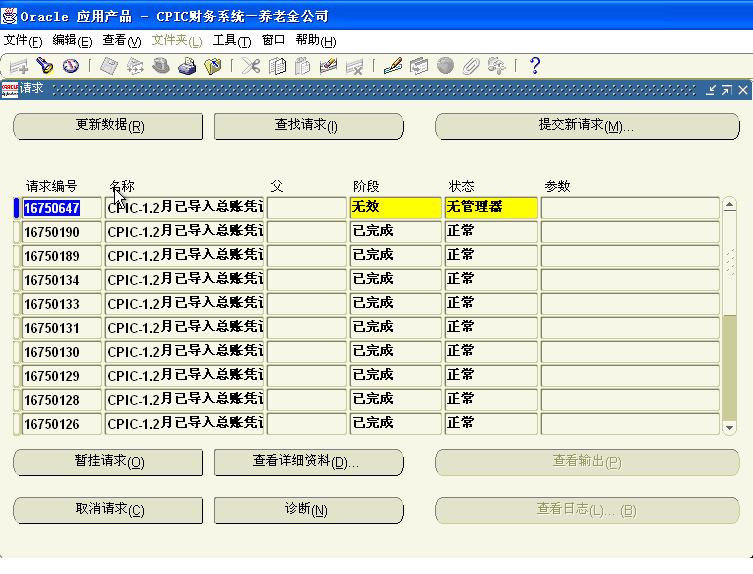Click the 已完成 phase cell of request 16750190

click(x=395, y=232)
